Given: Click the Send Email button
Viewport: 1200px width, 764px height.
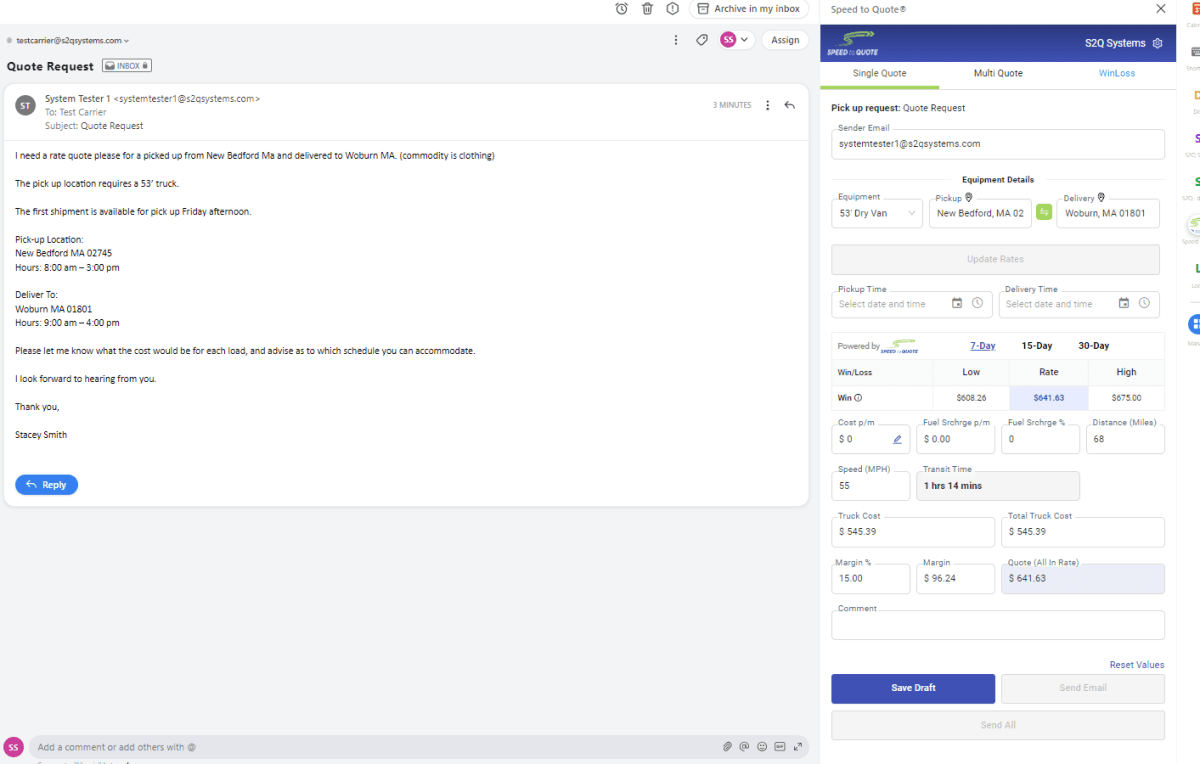Looking at the screenshot, I should point(1083,688).
